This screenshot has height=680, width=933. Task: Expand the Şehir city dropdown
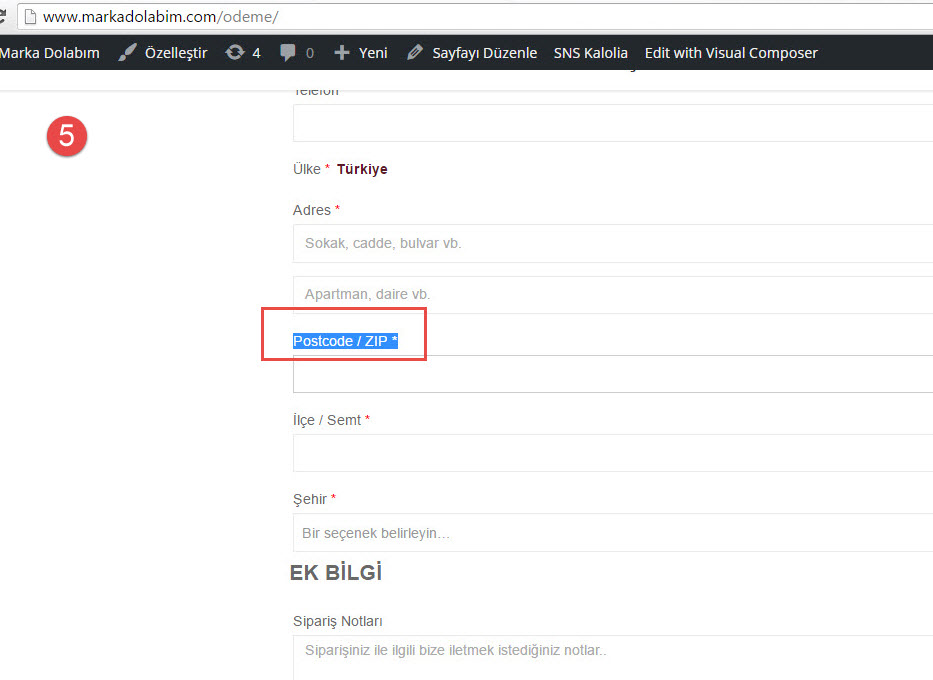612,533
